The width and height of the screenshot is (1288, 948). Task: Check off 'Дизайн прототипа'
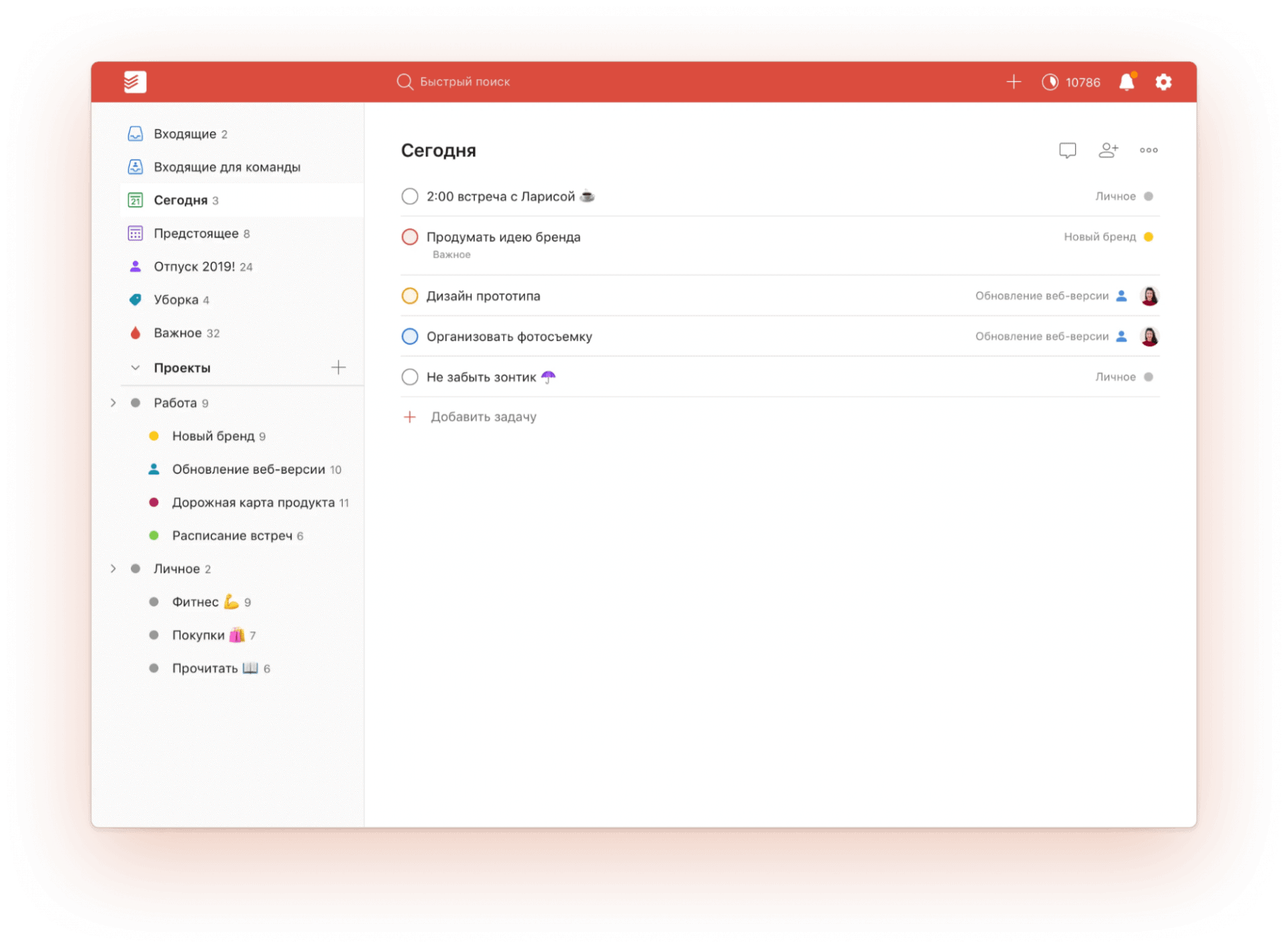click(410, 295)
